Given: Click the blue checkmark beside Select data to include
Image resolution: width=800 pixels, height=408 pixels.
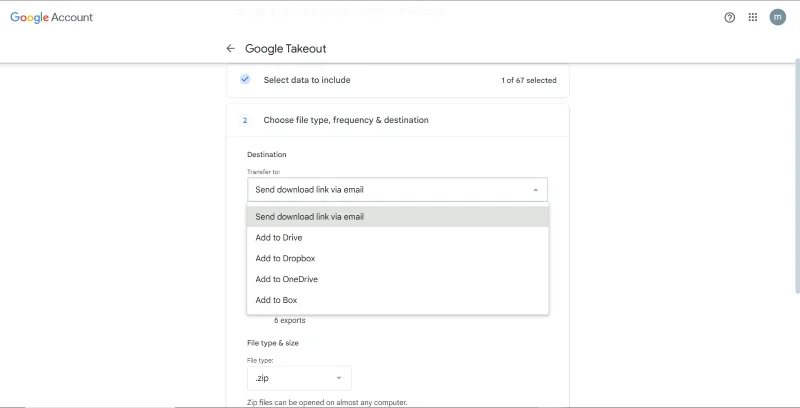Looking at the screenshot, I should (245, 80).
